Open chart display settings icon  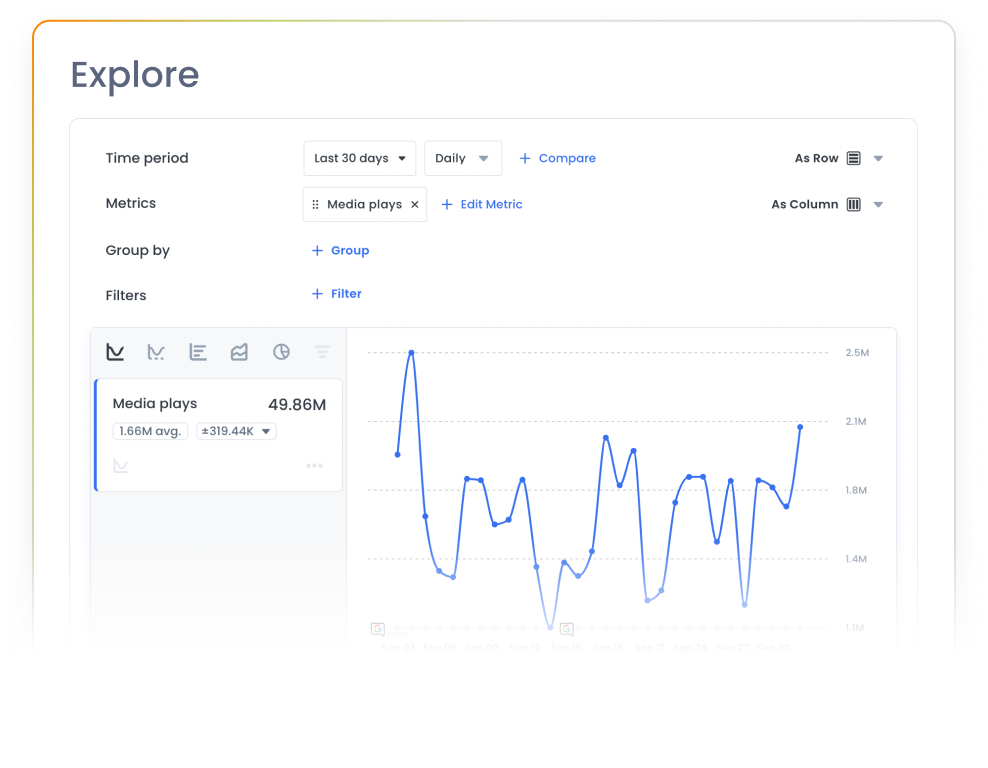coord(322,352)
